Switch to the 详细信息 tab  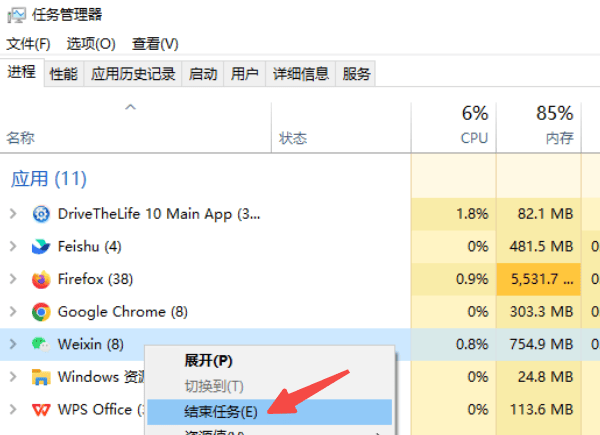[301, 73]
